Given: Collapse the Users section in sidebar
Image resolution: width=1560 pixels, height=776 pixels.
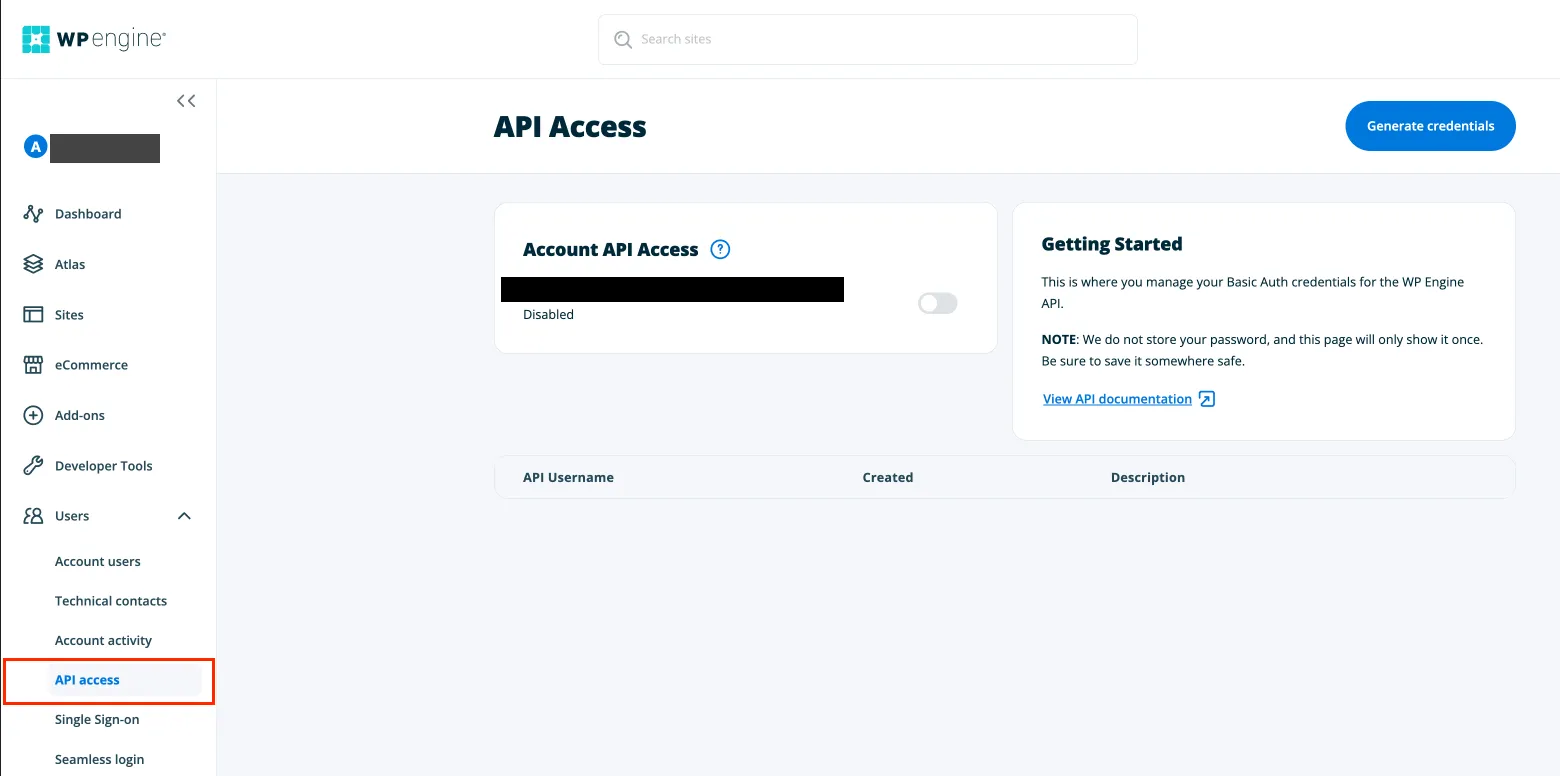Looking at the screenshot, I should point(183,516).
